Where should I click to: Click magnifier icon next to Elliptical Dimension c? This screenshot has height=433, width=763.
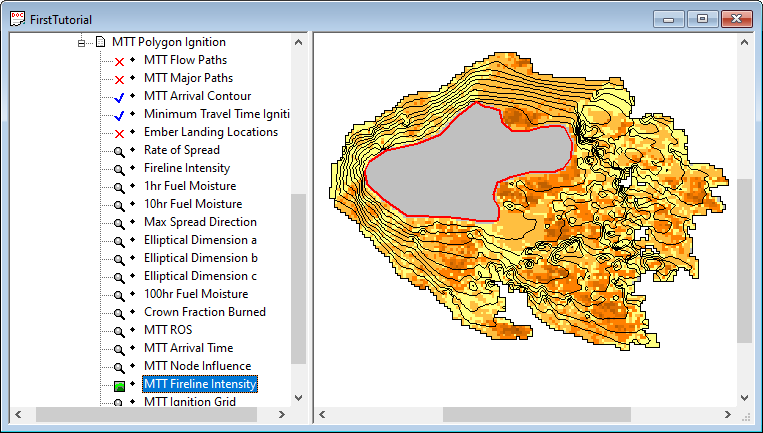pos(119,277)
